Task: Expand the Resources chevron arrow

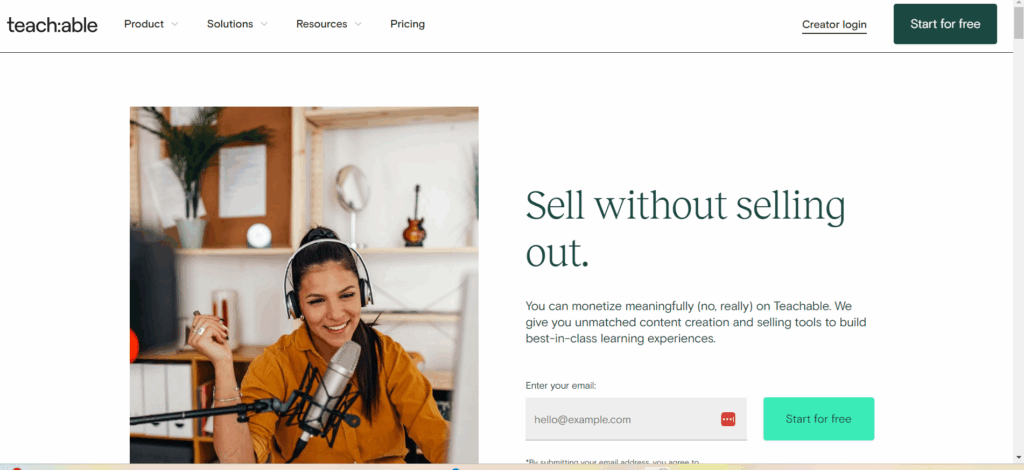Action: [358, 24]
